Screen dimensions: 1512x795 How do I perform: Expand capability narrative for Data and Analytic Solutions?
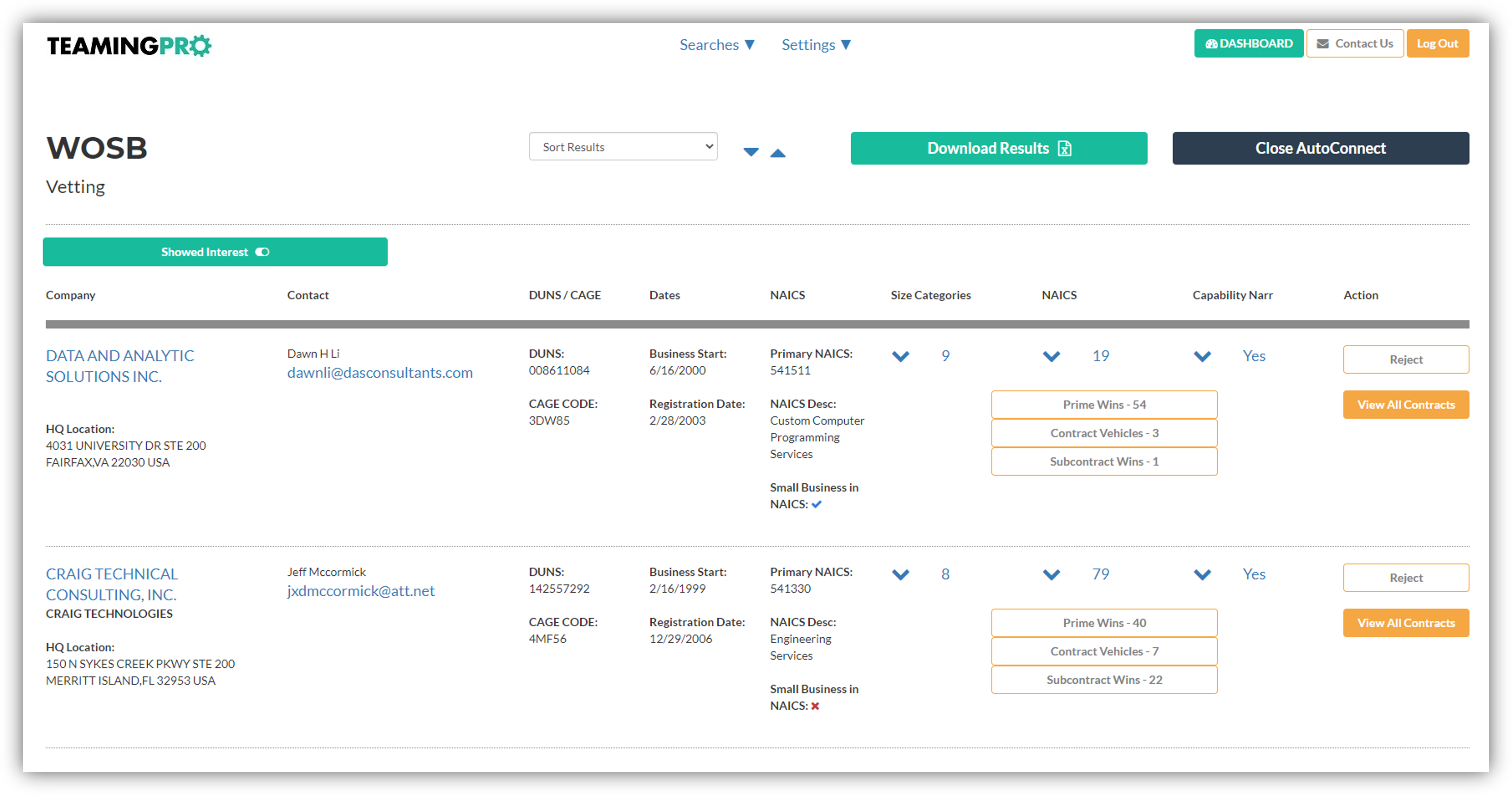pyautogui.click(x=1202, y=357)
